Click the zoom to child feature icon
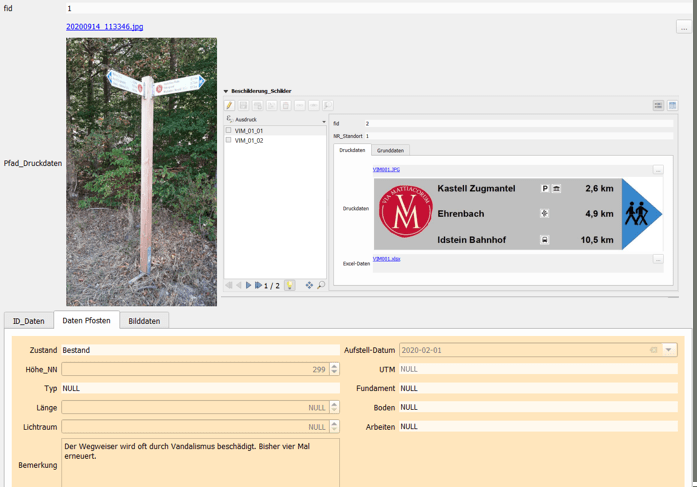697x487 pixels. (328, 105)
